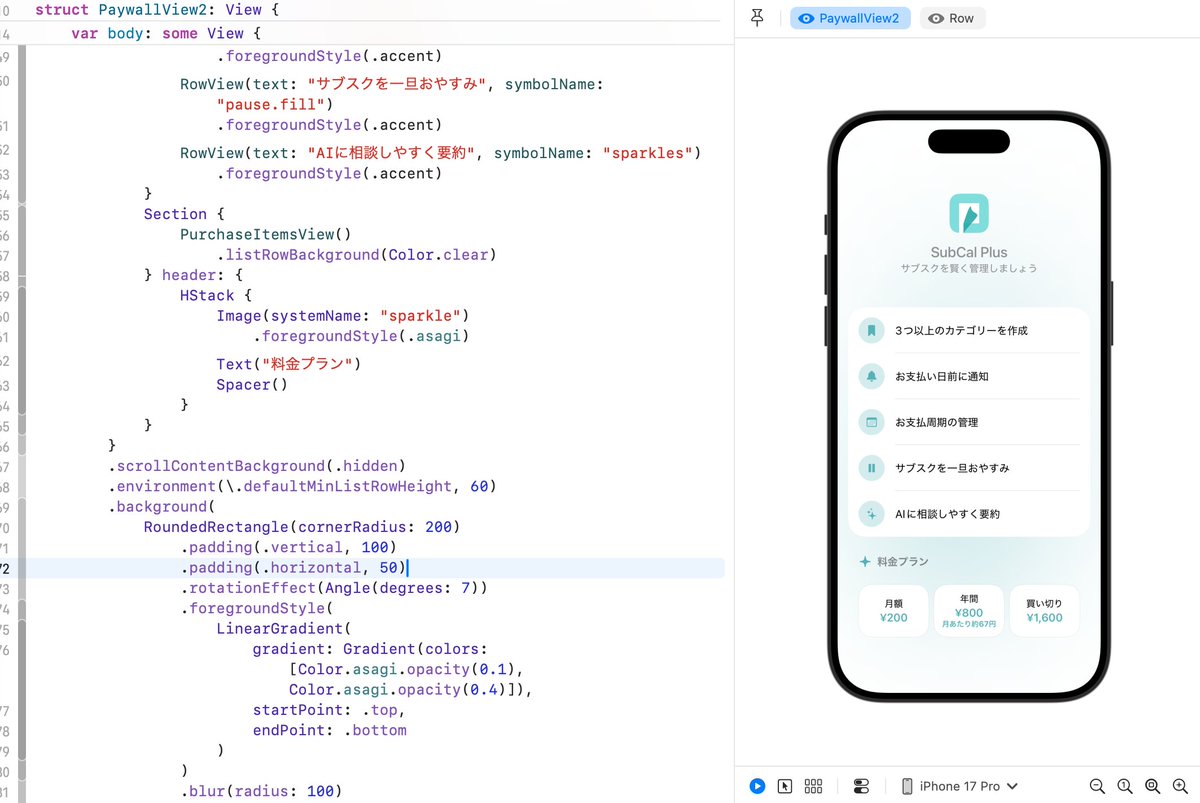Viewport: 1200px width, 803px height.
Task: Click startPoint: .top in code
Action: point(325,710)
